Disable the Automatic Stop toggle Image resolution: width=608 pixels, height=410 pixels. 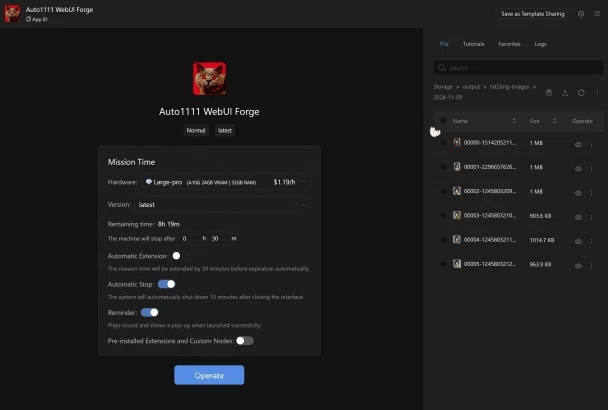pyautogui.click(x=166, y=284)
